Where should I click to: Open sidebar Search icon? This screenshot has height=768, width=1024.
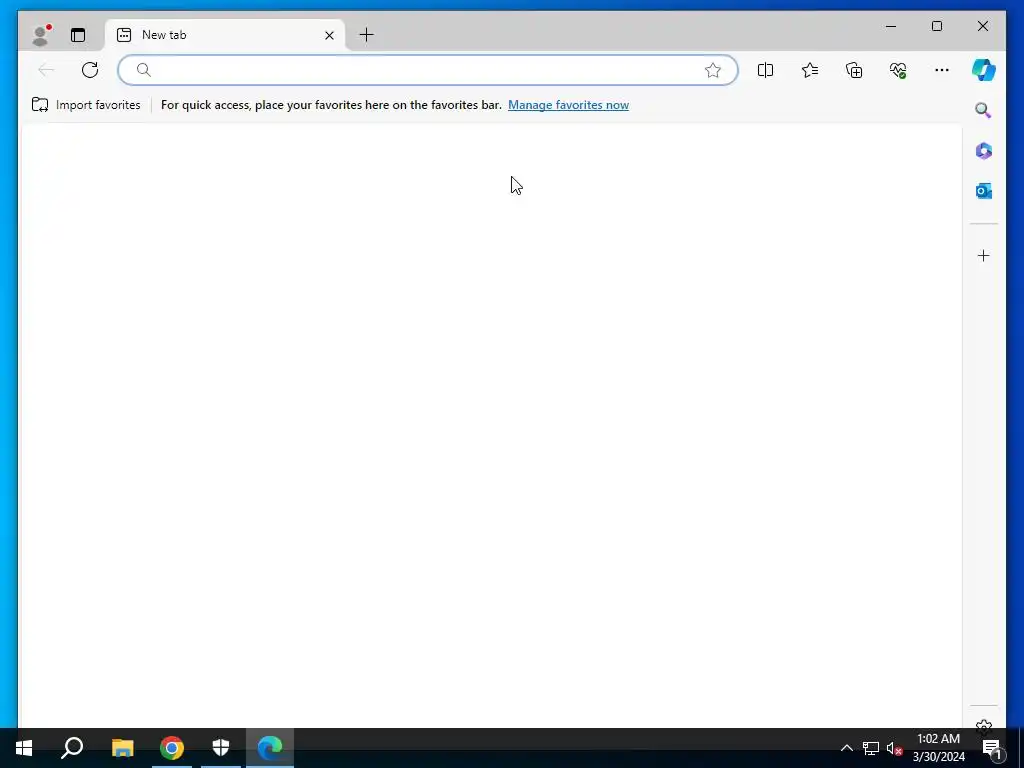[984, 110]
